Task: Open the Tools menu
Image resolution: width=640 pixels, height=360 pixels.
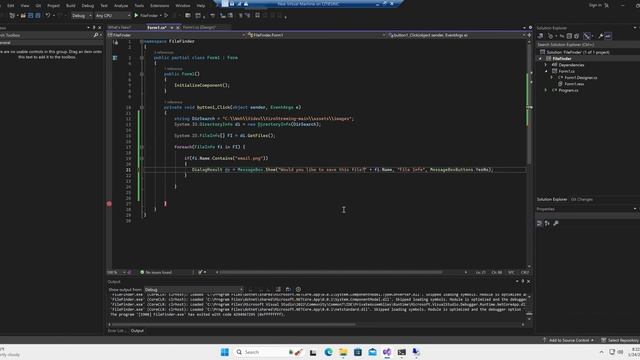Action: coord(139,6)
